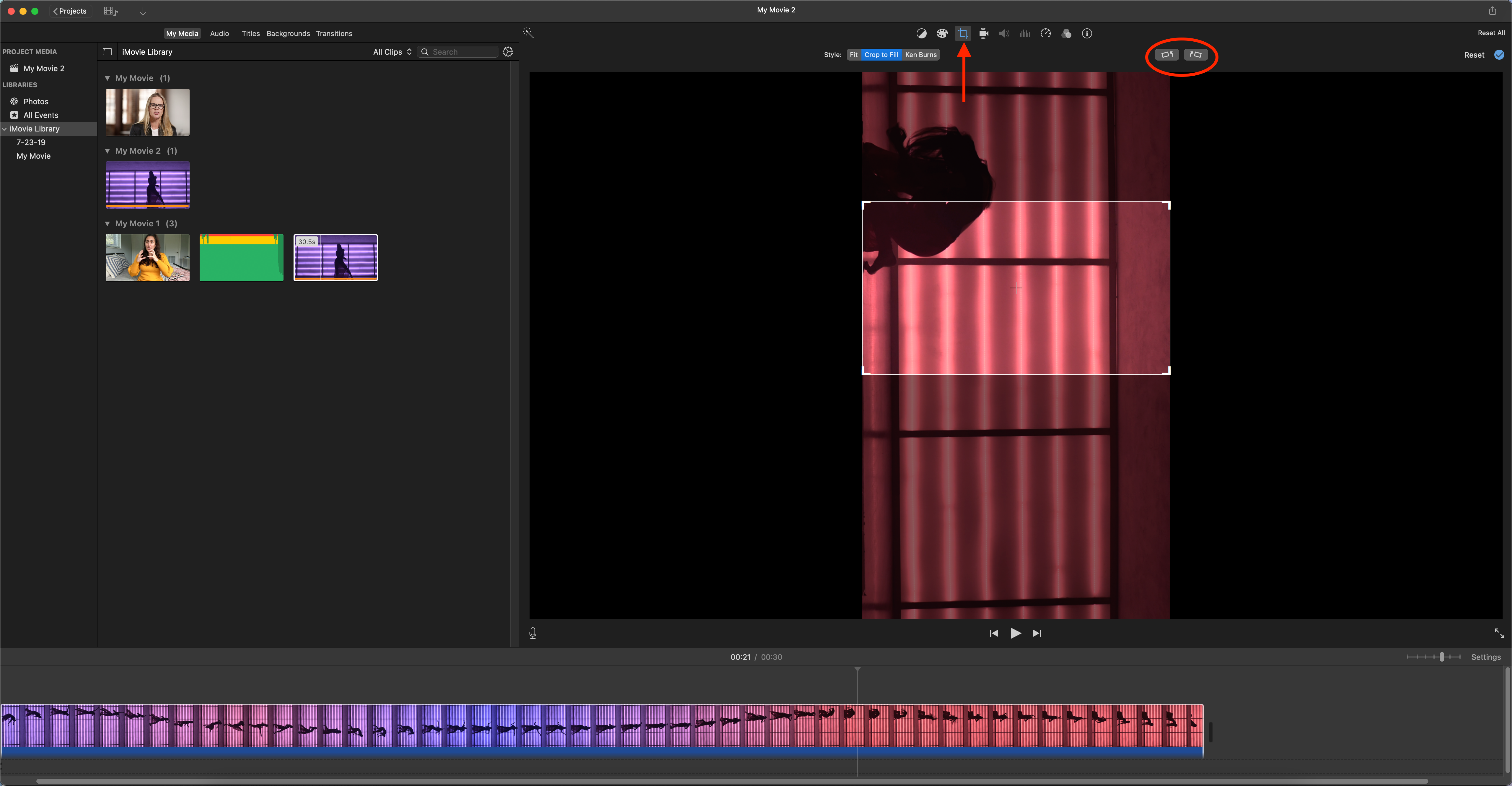The height and width of the screenshot is (786, 1512).
Task: Click the Reset All button
Action: click(x=1491, y=33)
